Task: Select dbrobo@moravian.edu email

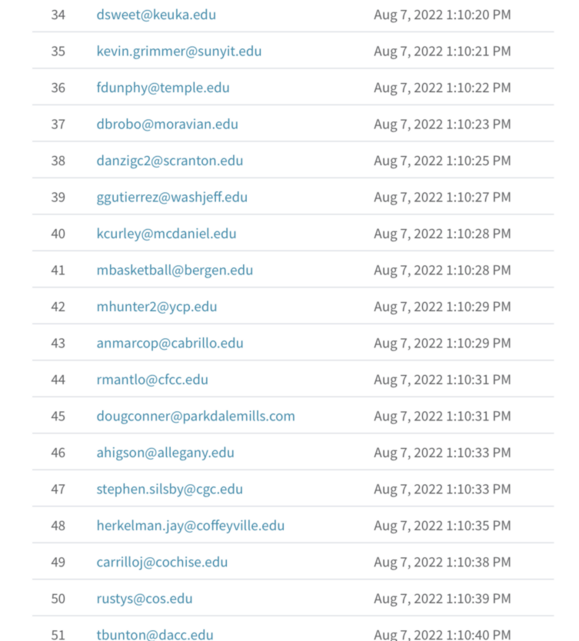Action: 167,124
